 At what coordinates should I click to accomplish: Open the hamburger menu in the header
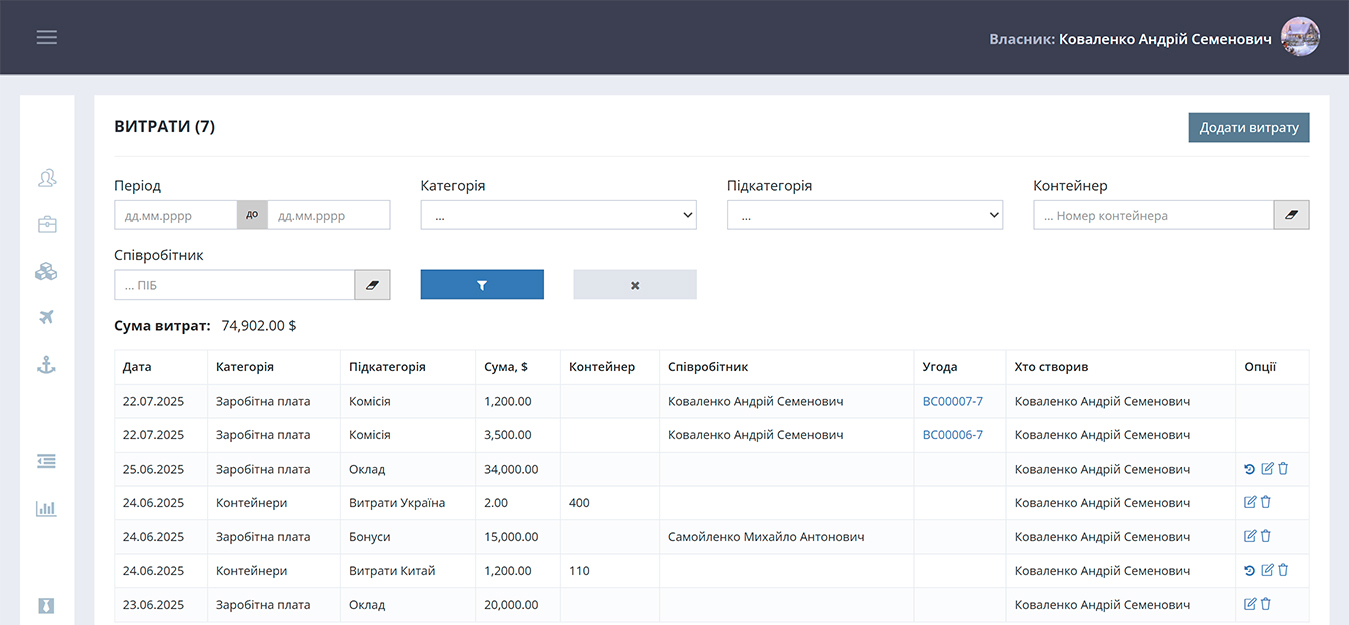[47, 37]
